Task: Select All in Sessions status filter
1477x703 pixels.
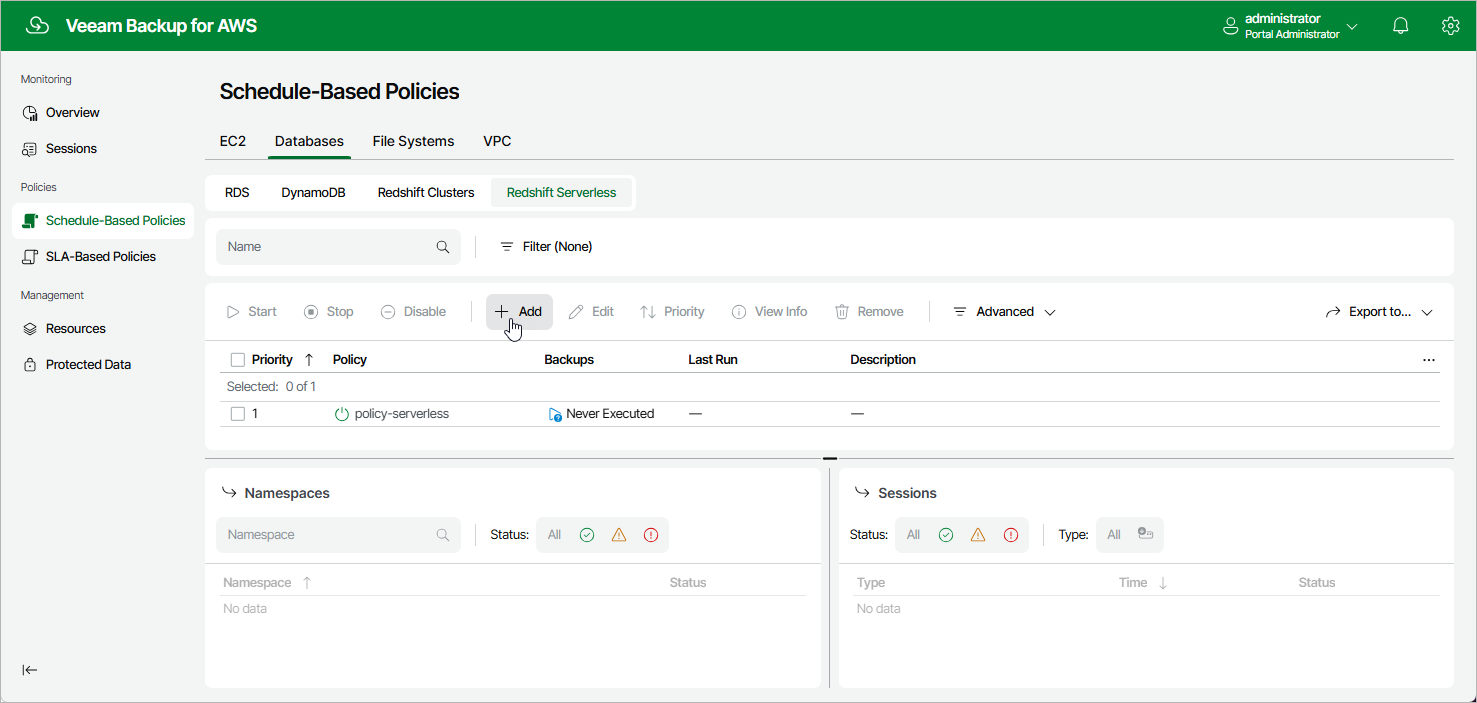Action: pyautogui.click(x=913, y=535)
